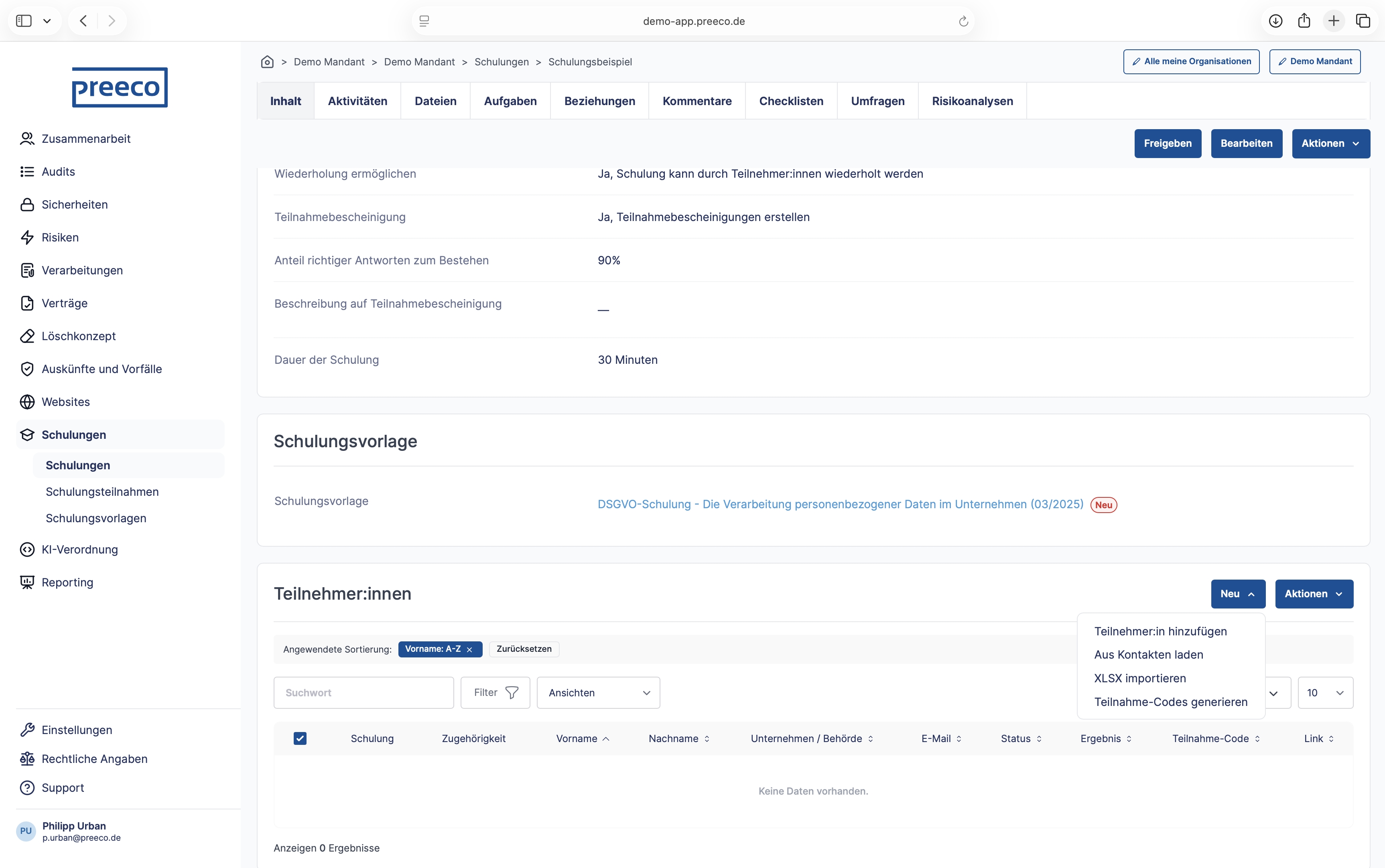The image size is (1385, 868).
Task: Open the Ansichten dropdown
Action: click(x=598, y=692)
